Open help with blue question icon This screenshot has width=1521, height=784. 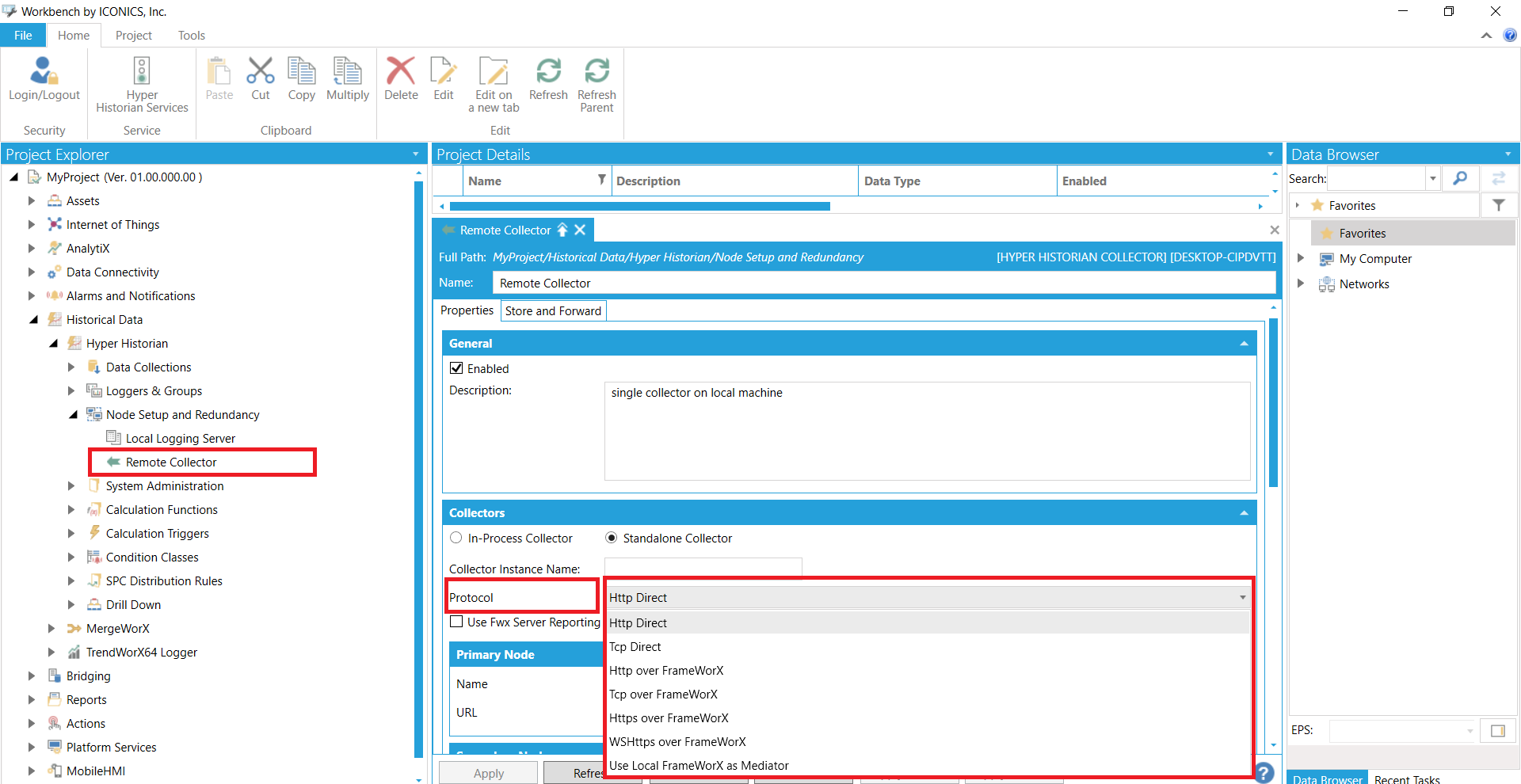click(1510, 35)
